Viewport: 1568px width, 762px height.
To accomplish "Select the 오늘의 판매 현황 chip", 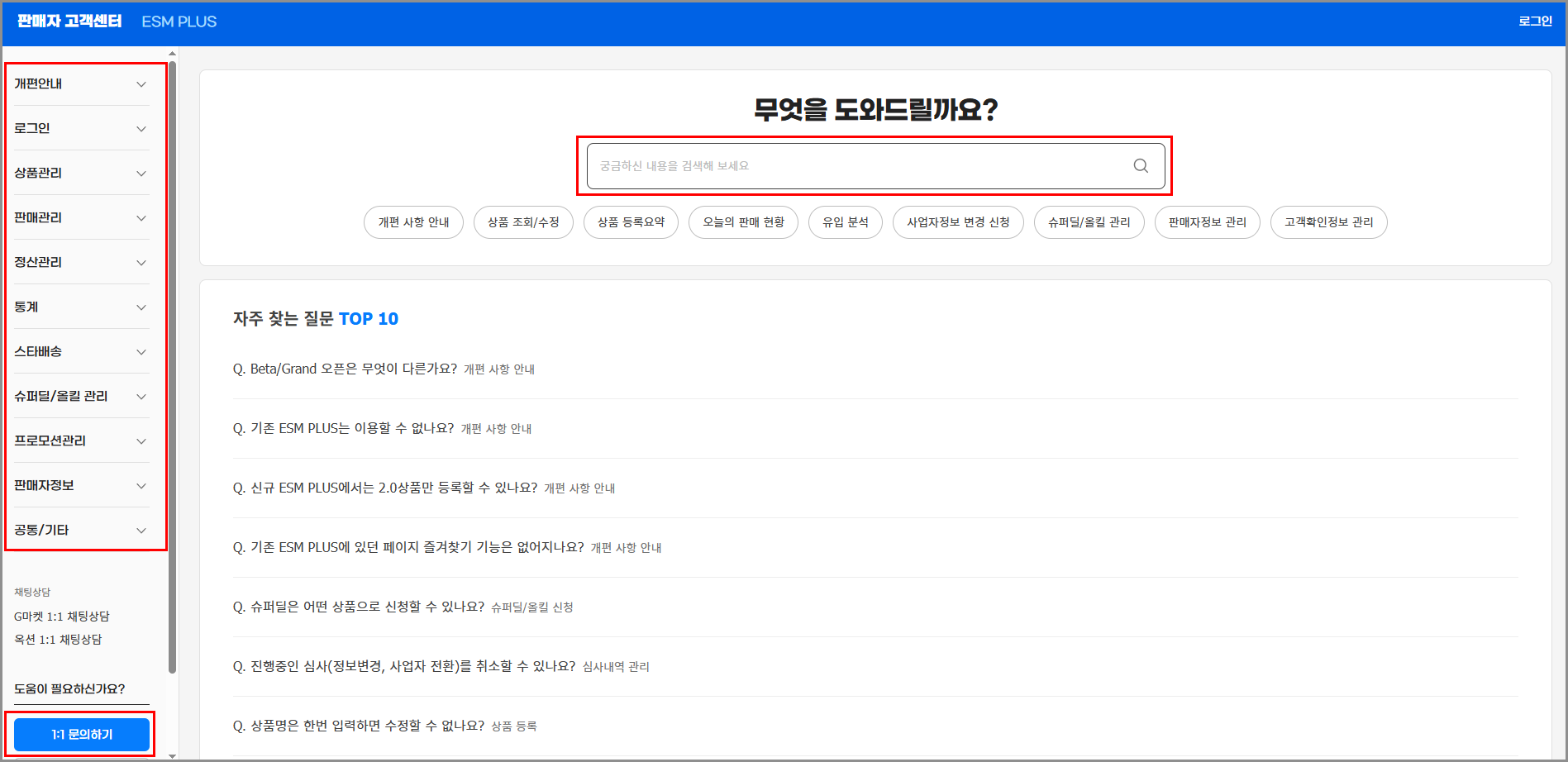I will (x=743, y=222).
